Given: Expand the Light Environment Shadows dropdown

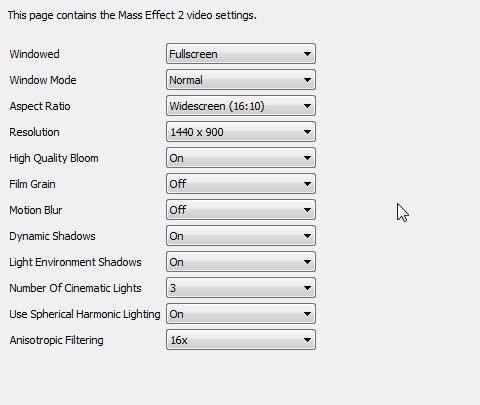Looking at the screenshot, I should pos(241,262).
